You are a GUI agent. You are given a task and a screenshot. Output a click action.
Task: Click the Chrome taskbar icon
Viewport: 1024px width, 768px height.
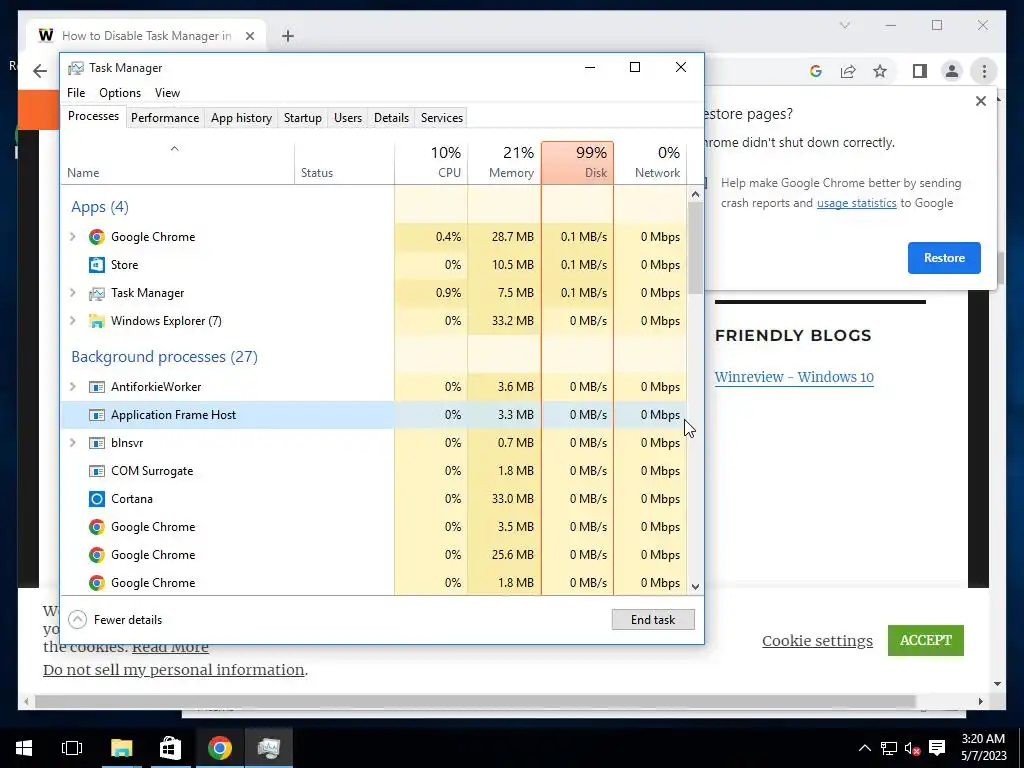[219, 748]
